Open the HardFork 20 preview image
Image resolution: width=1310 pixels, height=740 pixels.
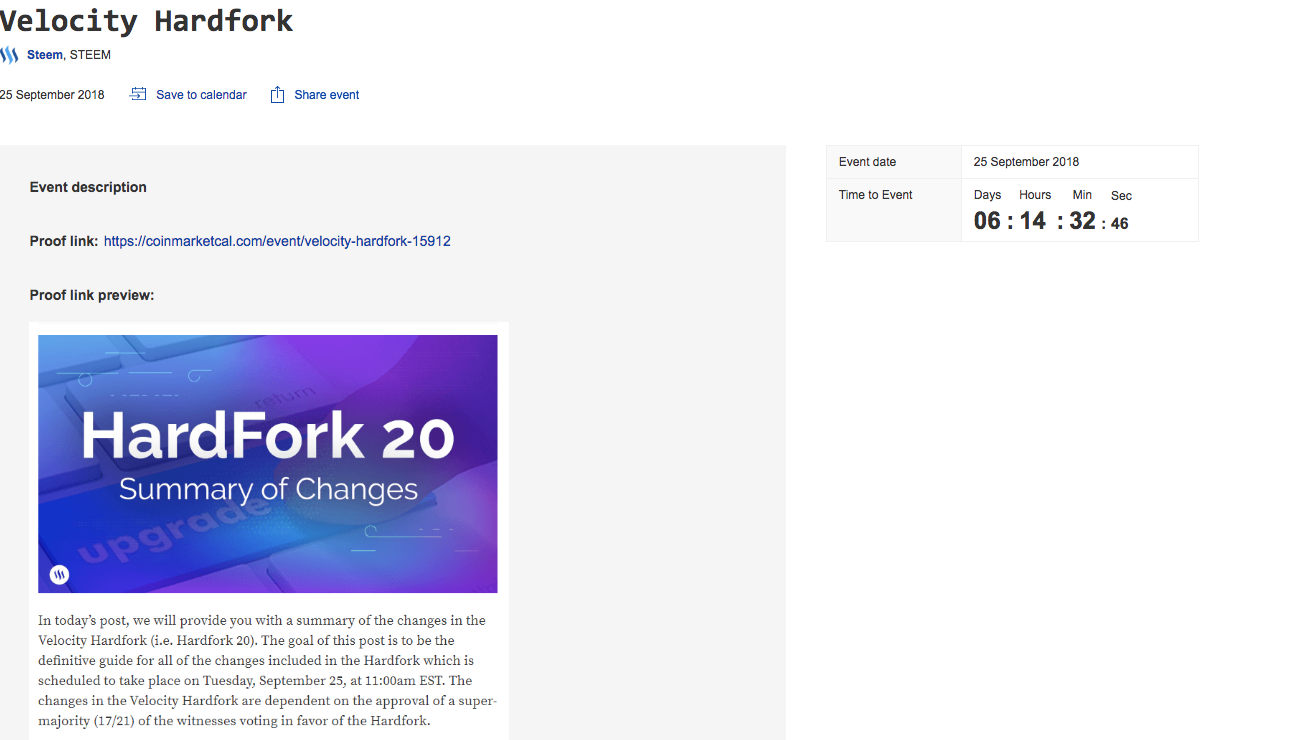268,464
